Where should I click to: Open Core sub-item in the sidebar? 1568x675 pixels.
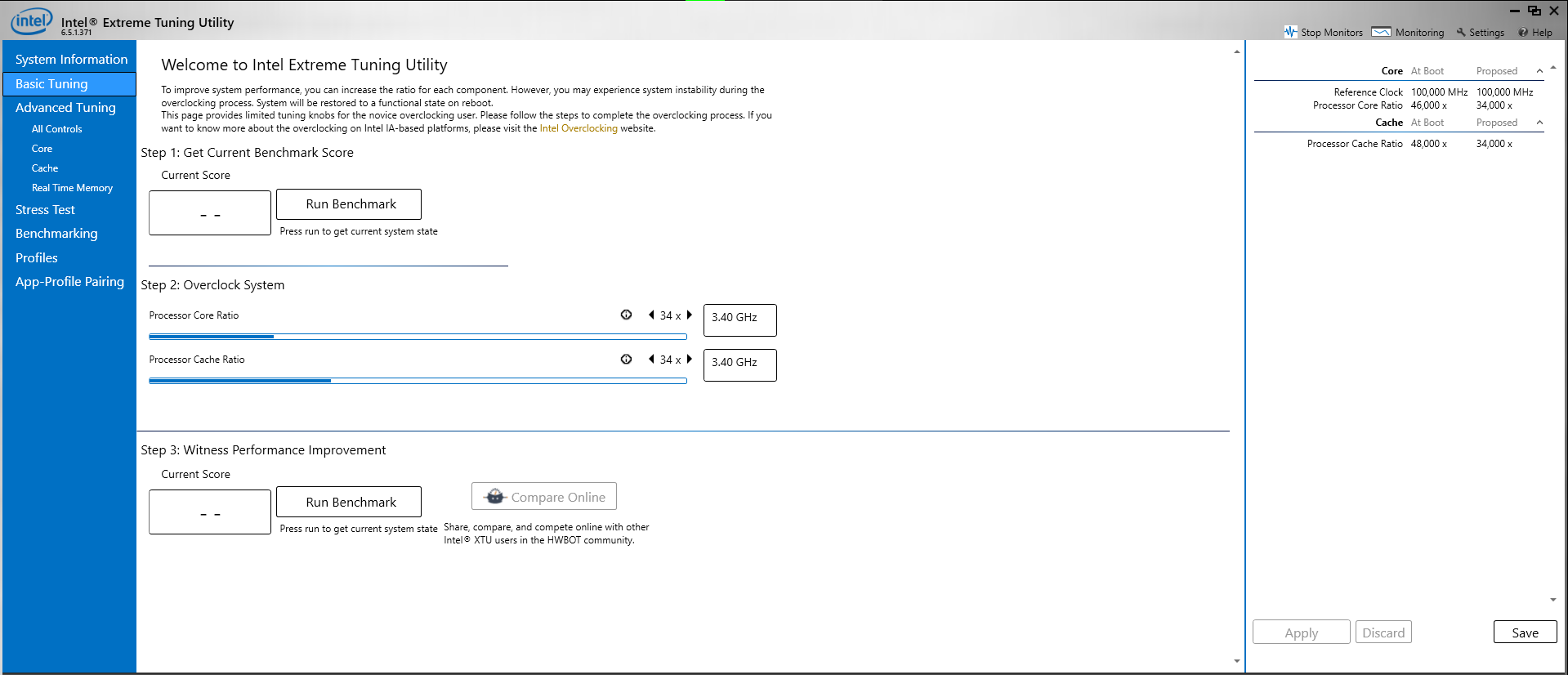(x=42, y=149)
